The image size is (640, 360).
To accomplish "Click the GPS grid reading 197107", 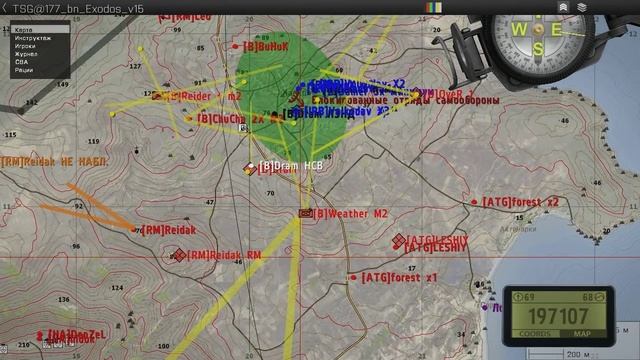I will [558, 316].
